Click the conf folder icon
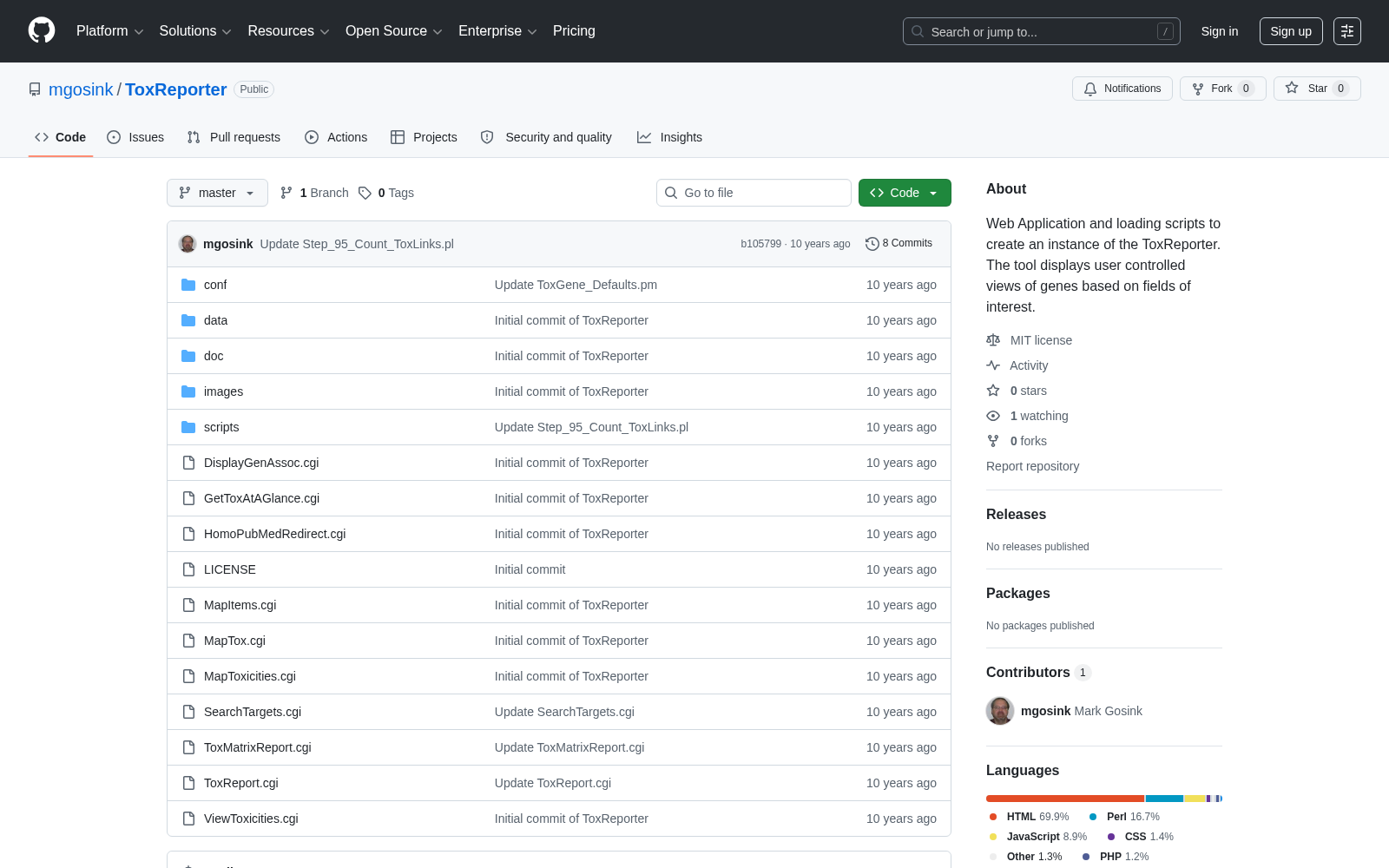Screen dimensions: 1389x868 [188, 285]
